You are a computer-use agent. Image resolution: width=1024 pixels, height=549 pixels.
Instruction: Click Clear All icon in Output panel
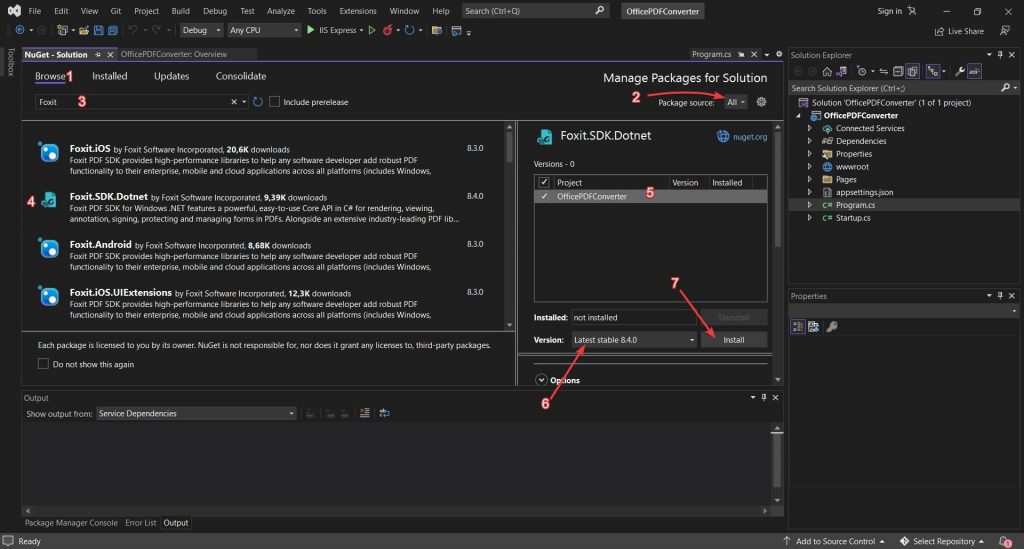(x=364, y=413)
